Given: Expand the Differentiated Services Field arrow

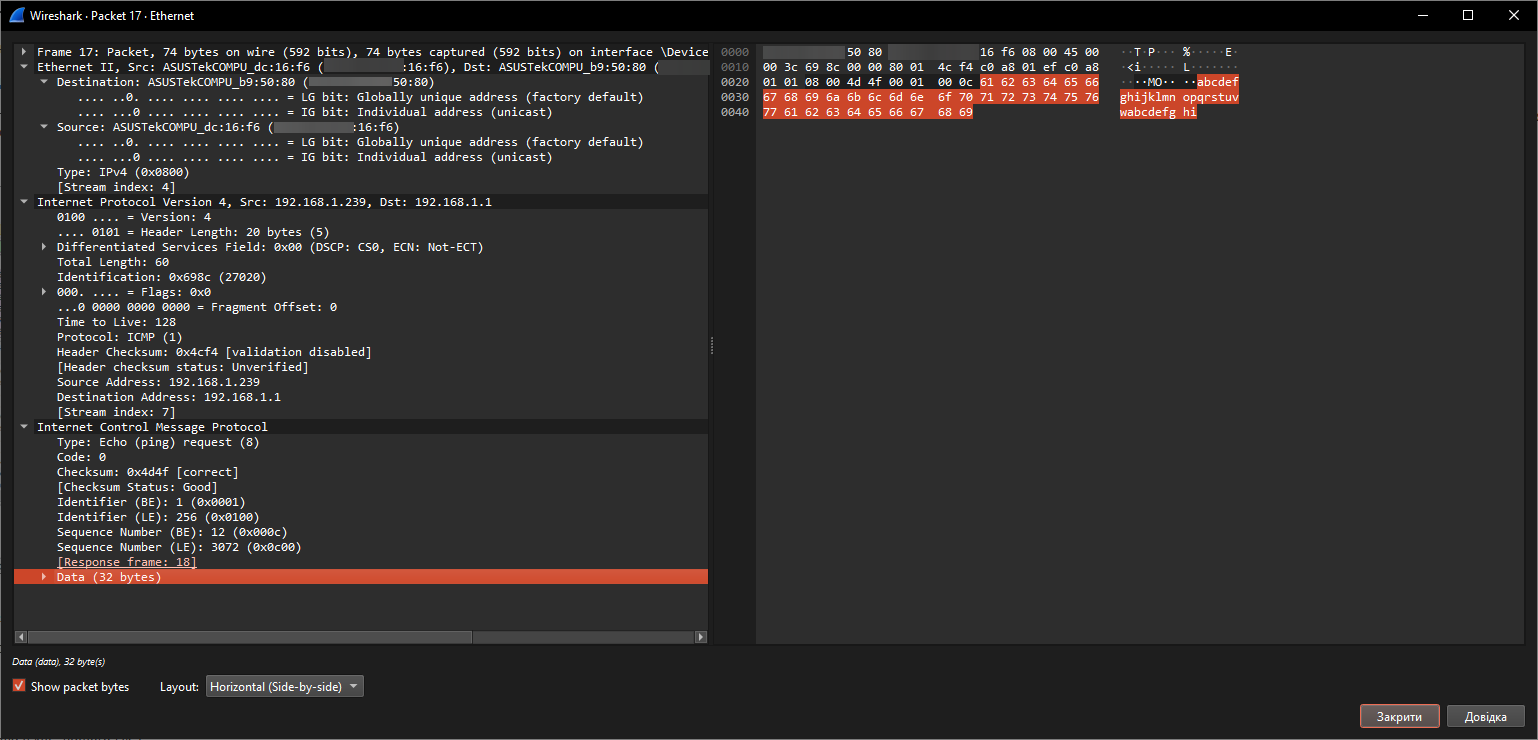Looking at the screenshot, I should (x=44, y=247).
